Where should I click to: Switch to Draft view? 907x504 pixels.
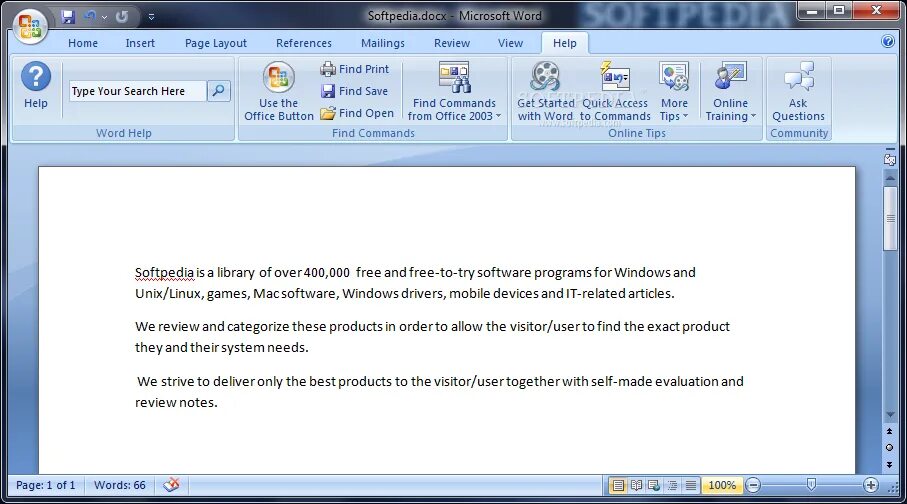coord(691,485)
